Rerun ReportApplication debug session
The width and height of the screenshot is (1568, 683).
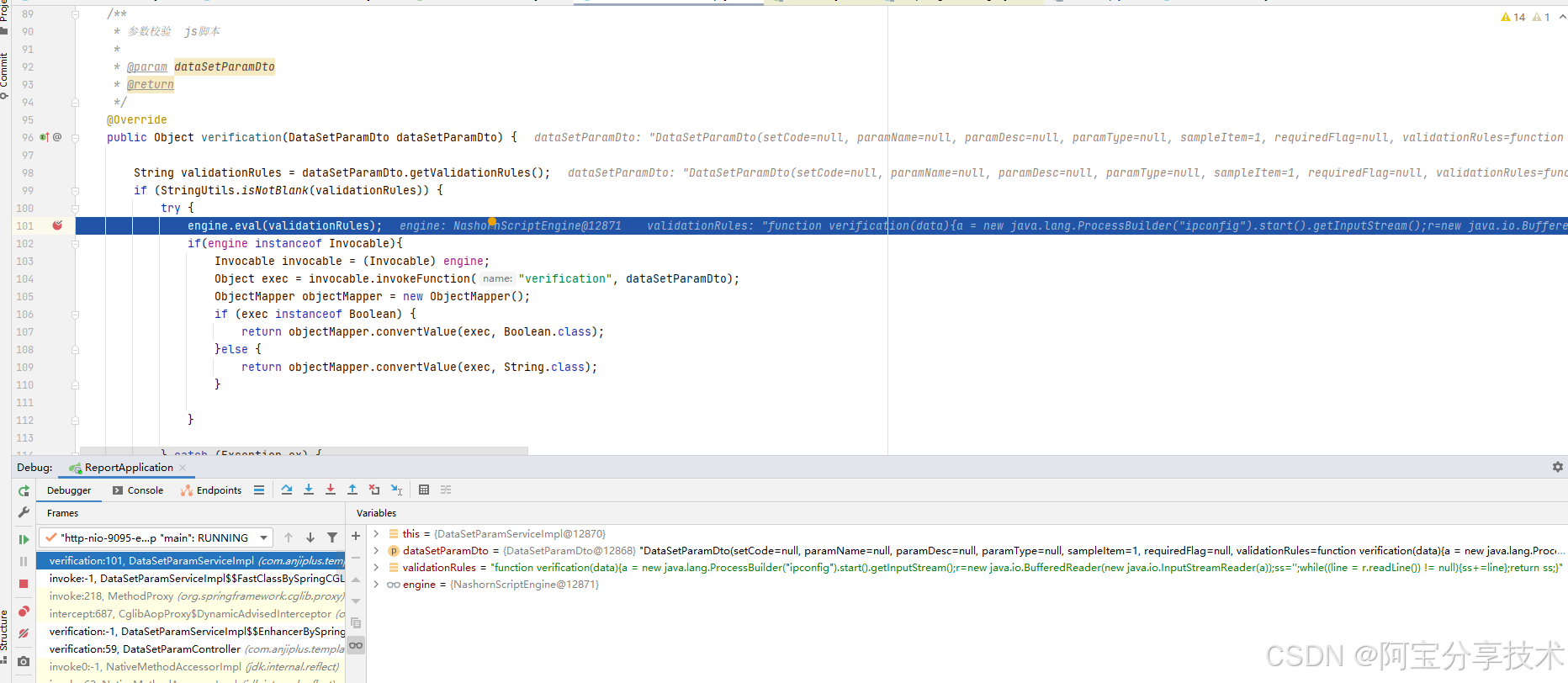click(x=24, y=490)
